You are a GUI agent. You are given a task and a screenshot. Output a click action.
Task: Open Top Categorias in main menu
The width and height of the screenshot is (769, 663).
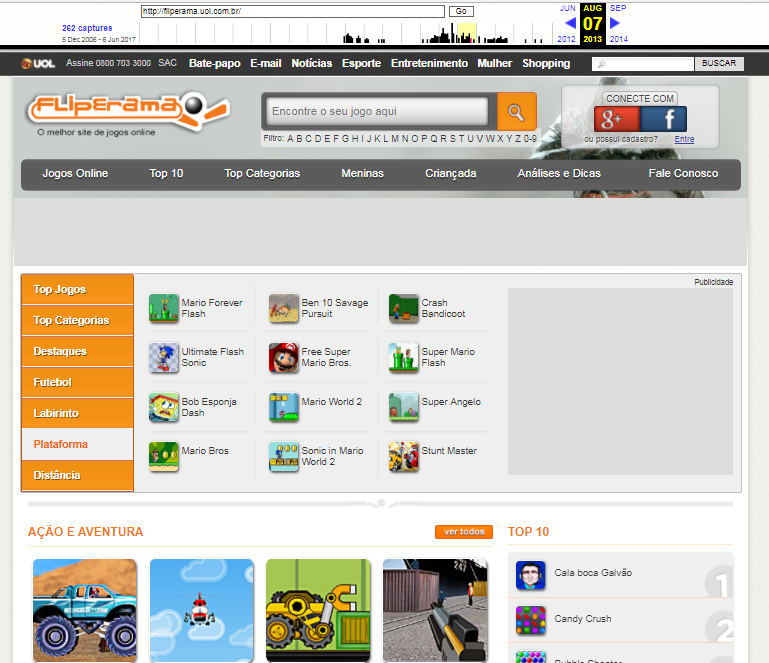262,174
